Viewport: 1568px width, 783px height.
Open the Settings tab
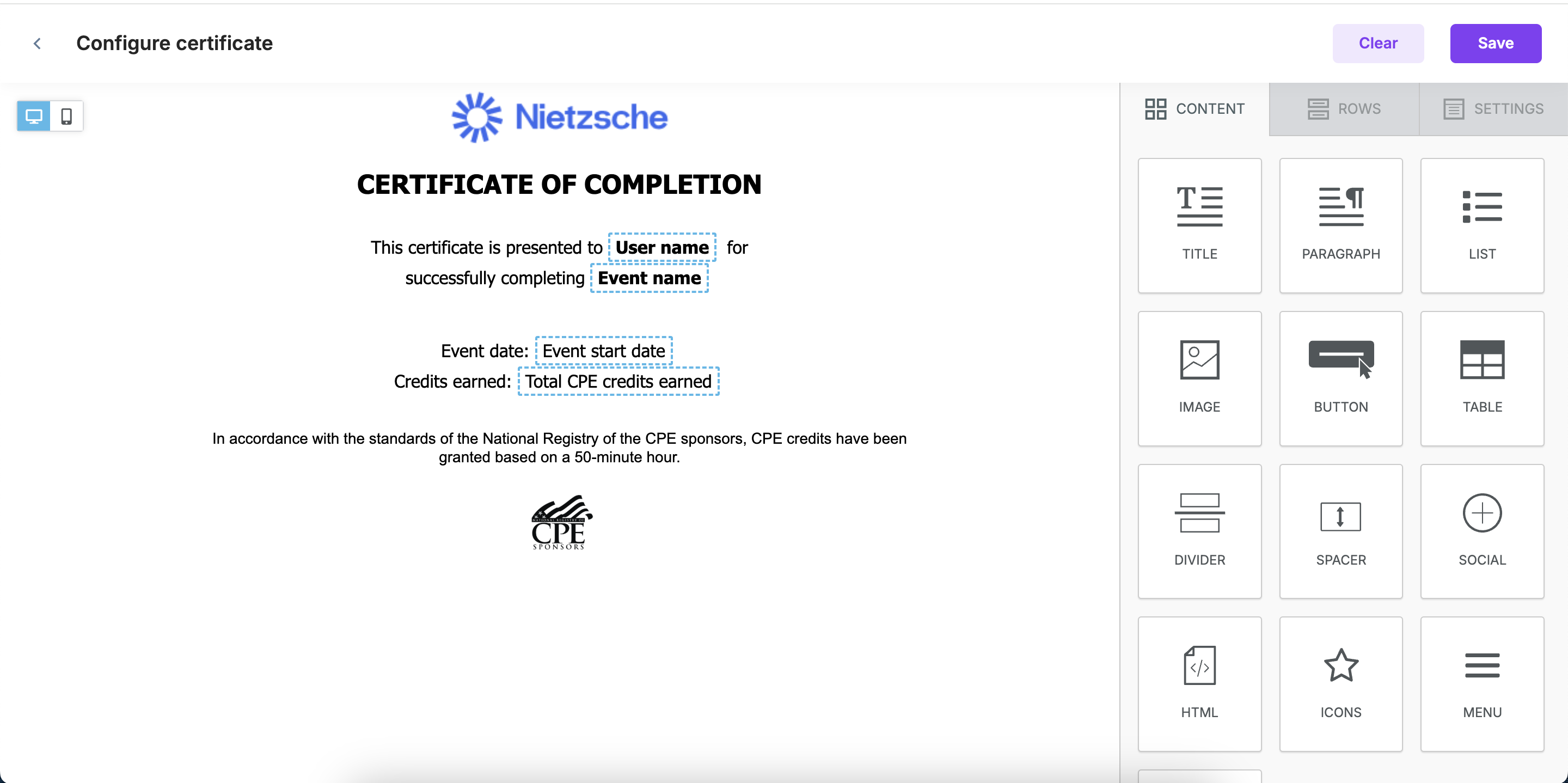(x=1493, y=109)
